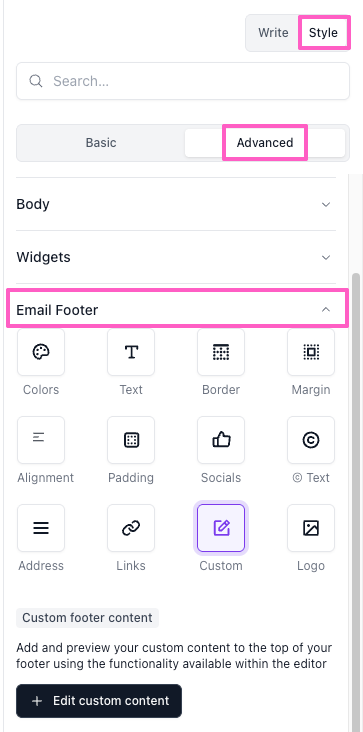Screen dimensions: 363x732
Task: Open the Alignment option icon
Action: coord(41,440)
